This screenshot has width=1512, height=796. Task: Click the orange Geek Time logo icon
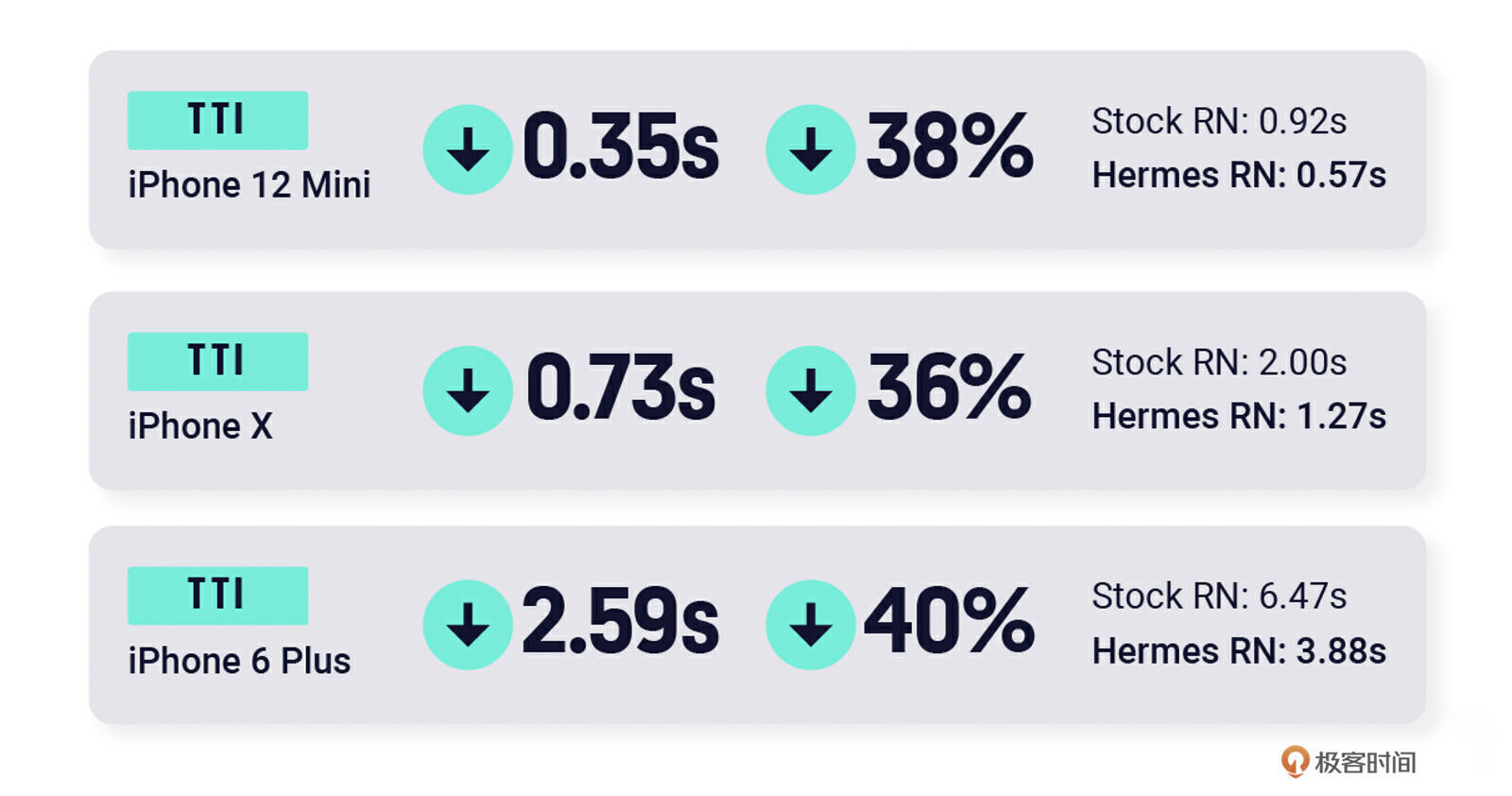pos(1295,761)
